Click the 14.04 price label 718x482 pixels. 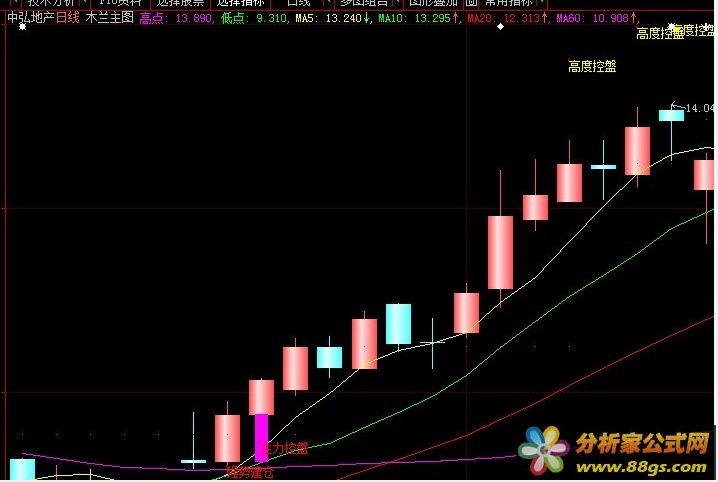[700, 108]
